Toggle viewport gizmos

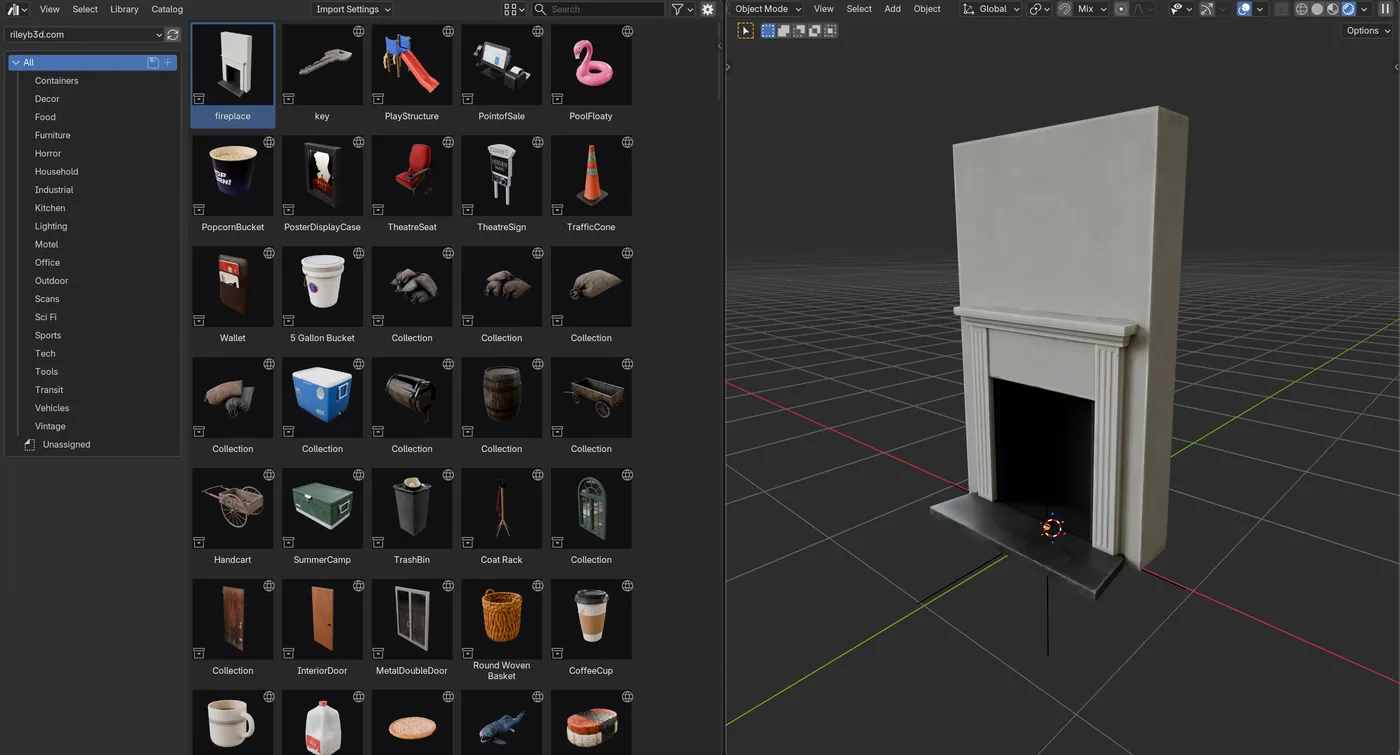coord(1207,9)
